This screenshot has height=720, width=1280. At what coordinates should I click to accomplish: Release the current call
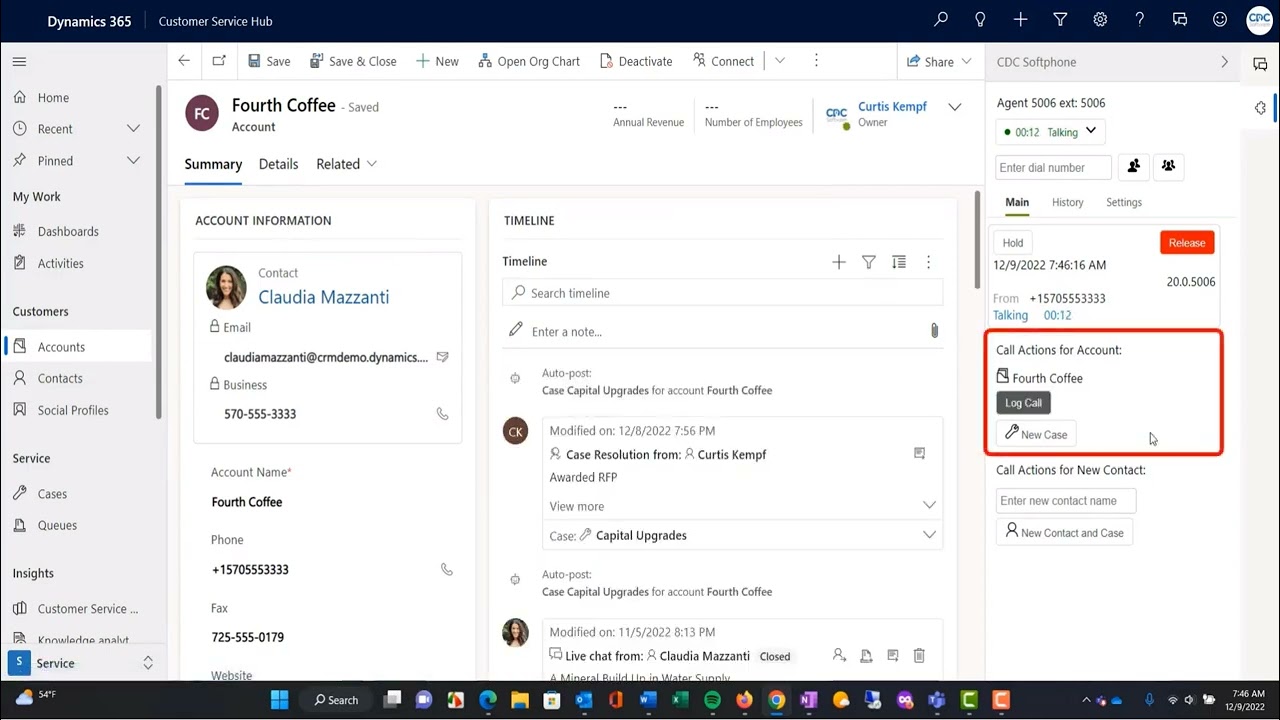1187,243
